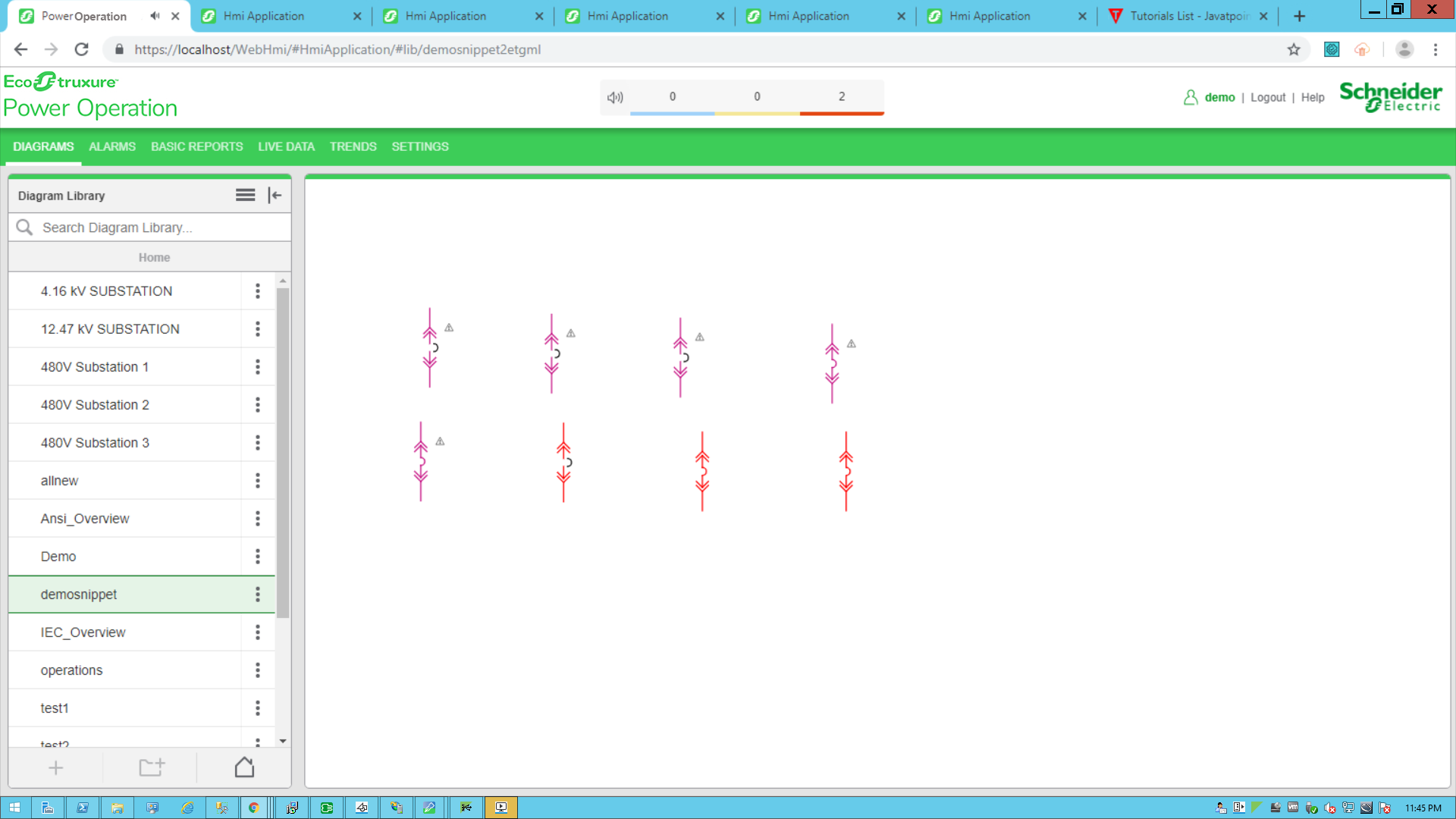This screenshot has width=1456, height=819.
Task: Select IEC_Overview diagram in the list
Action: click(83, 632)
